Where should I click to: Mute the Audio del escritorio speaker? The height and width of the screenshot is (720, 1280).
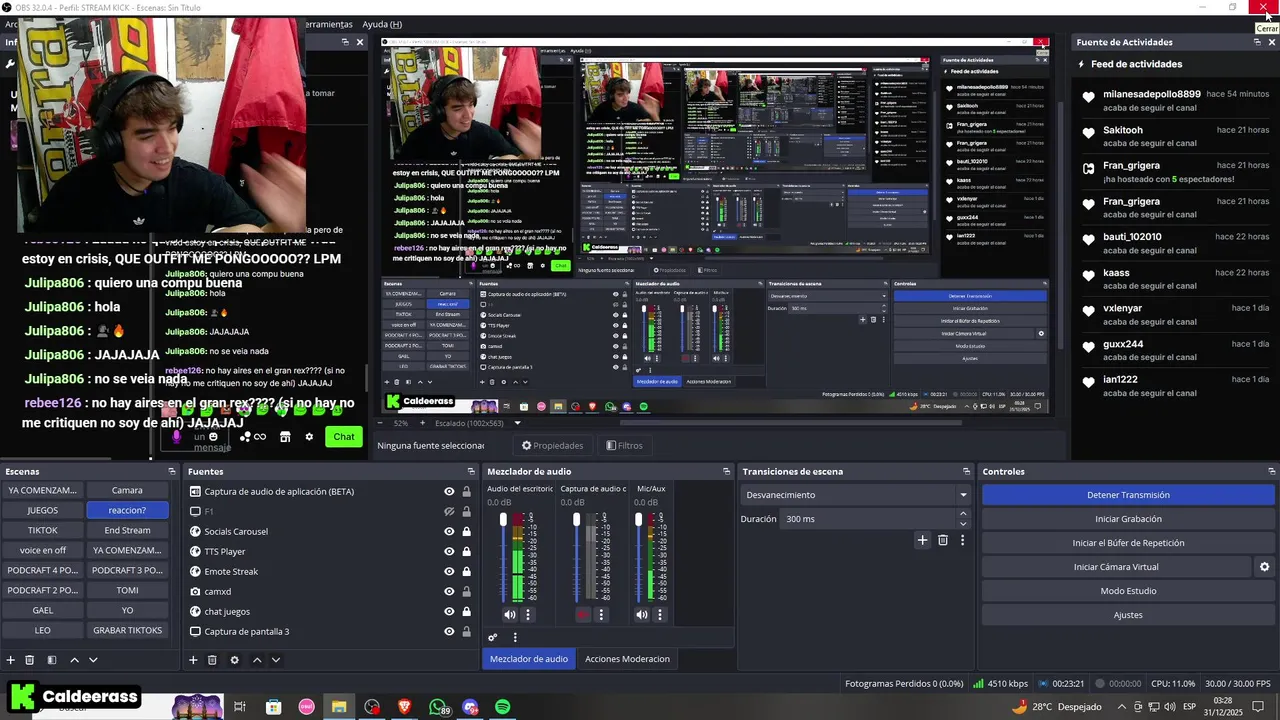point(509,615)
